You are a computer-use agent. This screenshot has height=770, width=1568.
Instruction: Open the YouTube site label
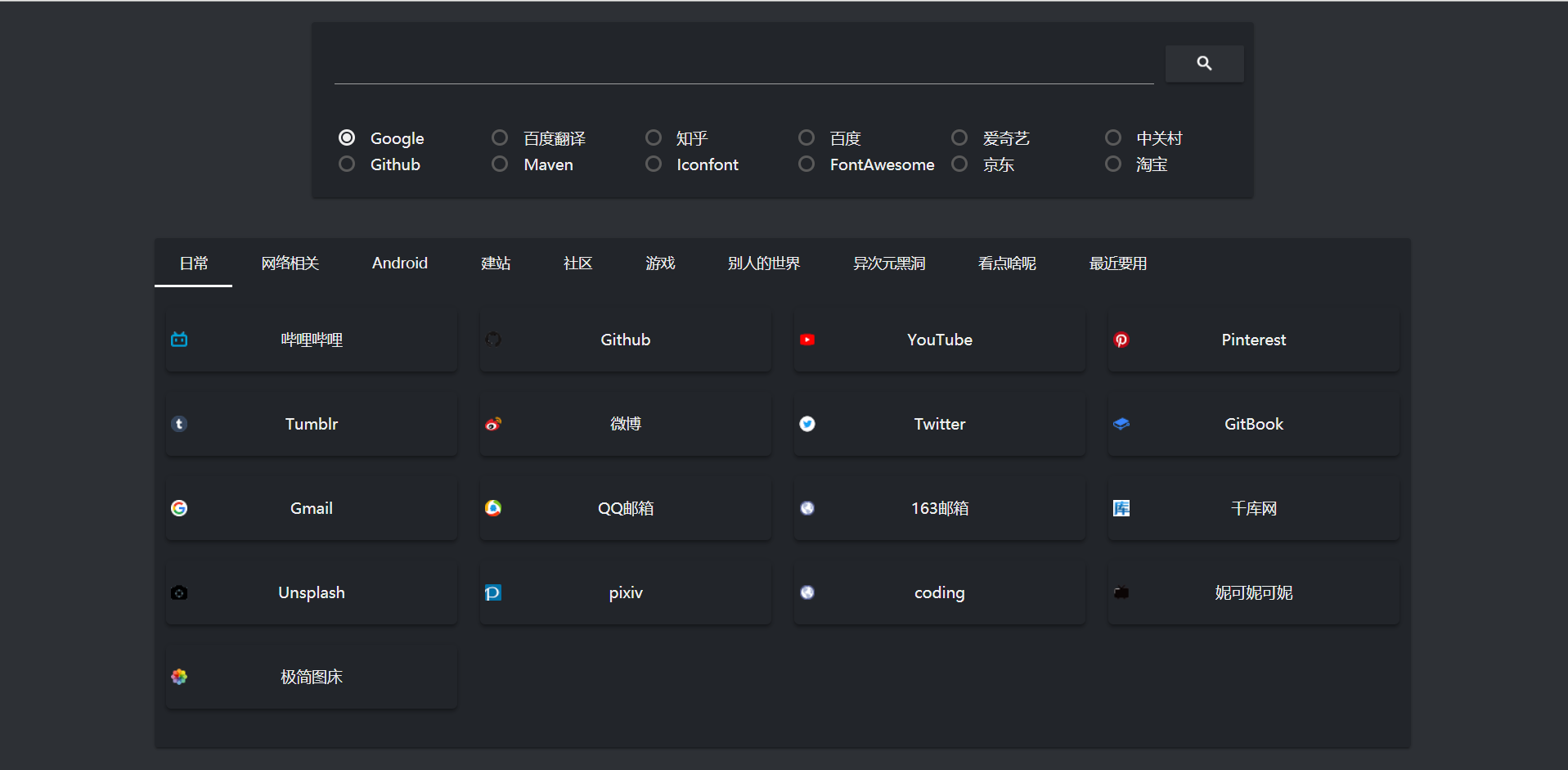(x=940, y=340)
